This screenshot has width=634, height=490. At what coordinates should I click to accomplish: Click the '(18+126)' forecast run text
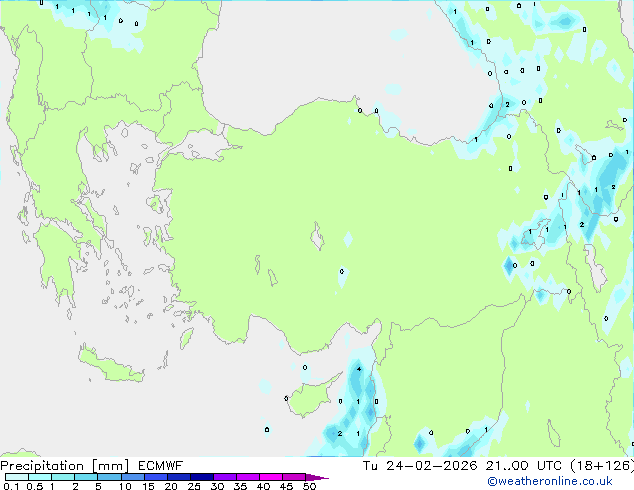click(602, 466)
